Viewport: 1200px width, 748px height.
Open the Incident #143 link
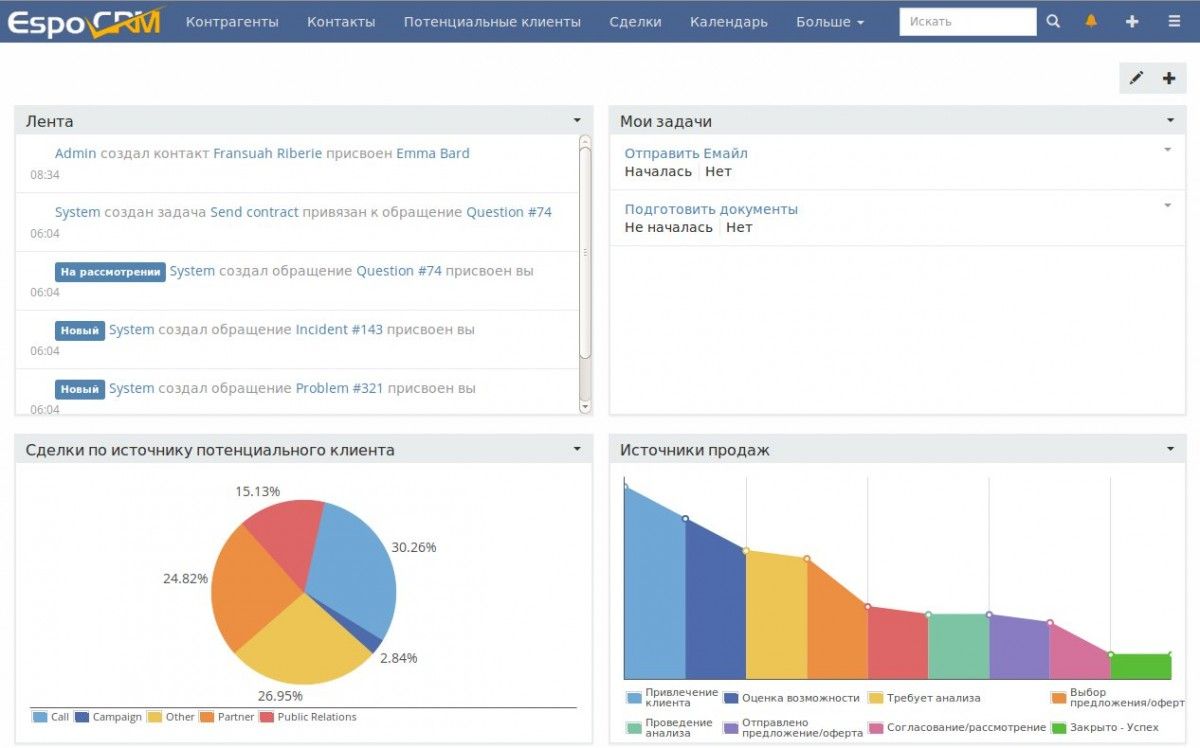click(339, 329)
